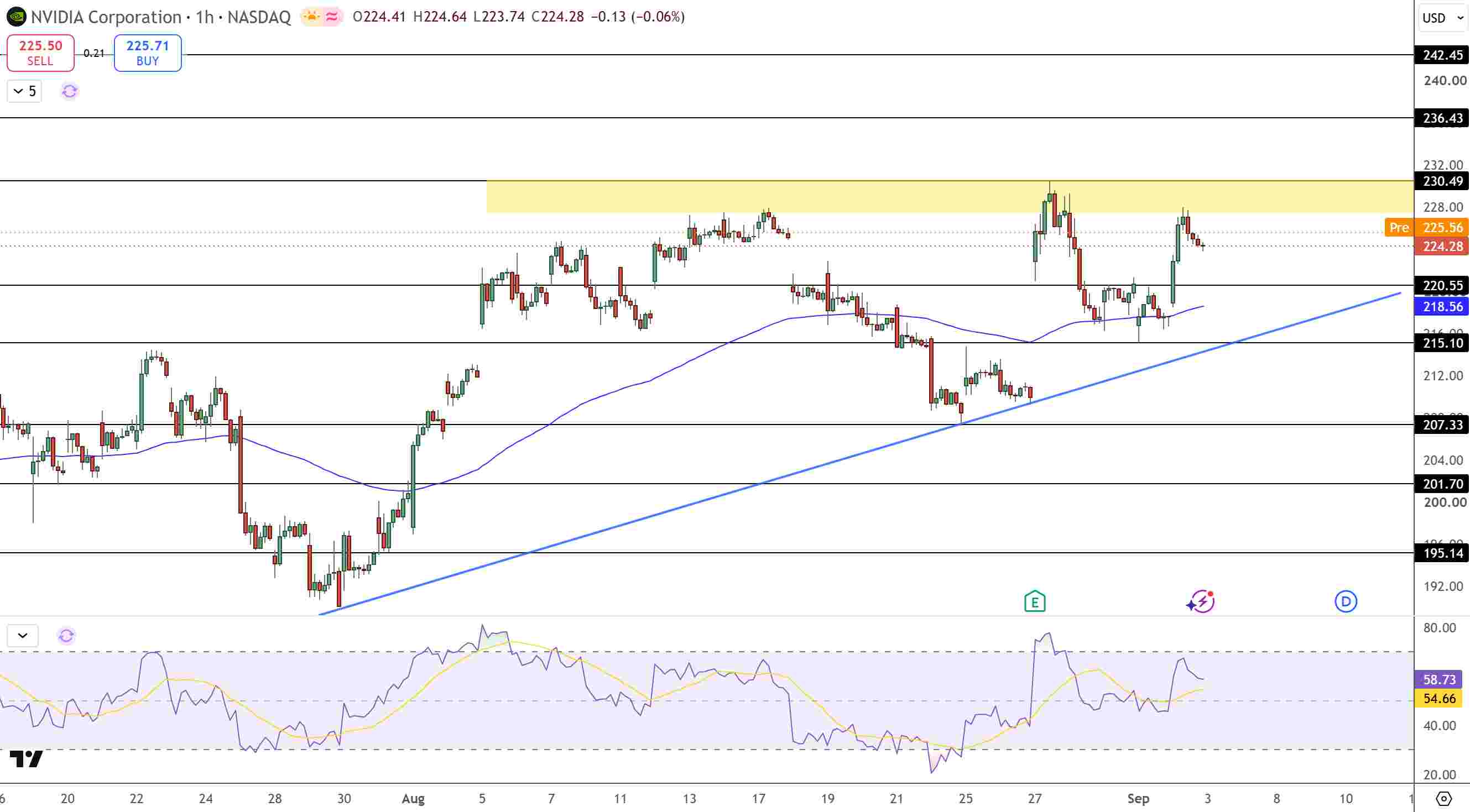Expand the indicator legend showing 5
This screenshot has height=812, width=1470.
click(x=24, y=91)
